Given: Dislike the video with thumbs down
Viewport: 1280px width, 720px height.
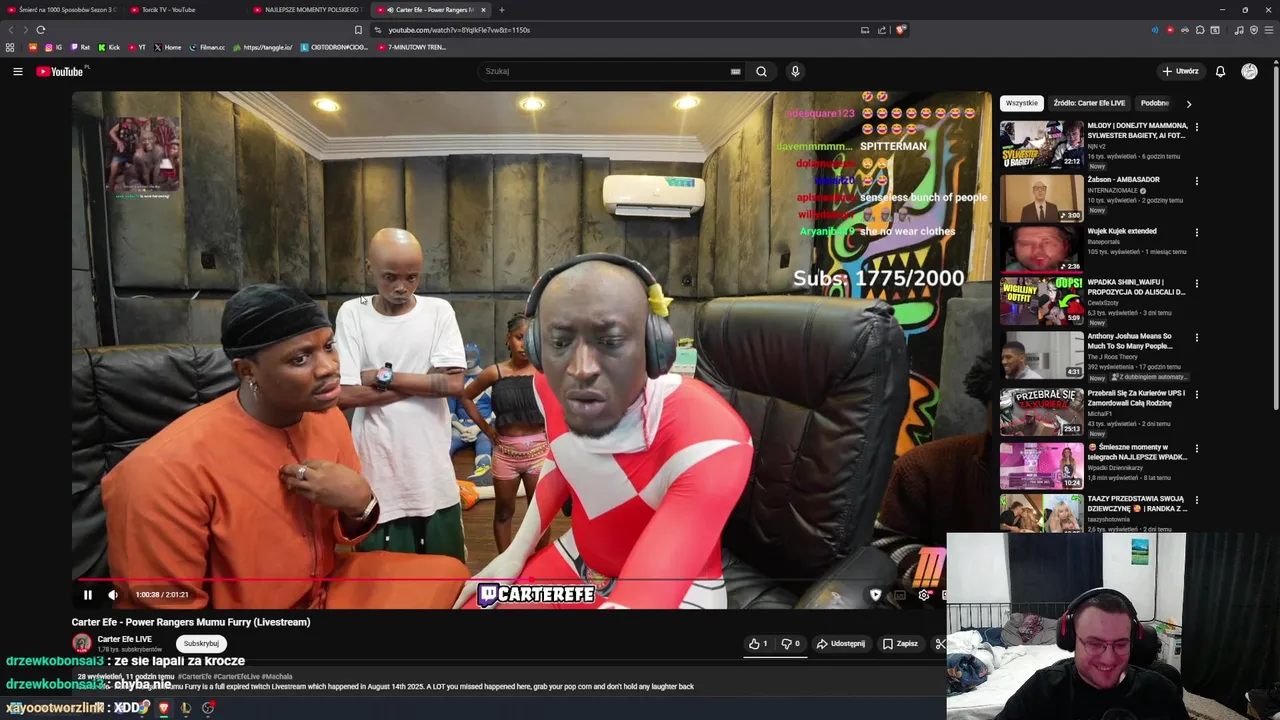Looking at the screenshot, I should click(790, 644).
